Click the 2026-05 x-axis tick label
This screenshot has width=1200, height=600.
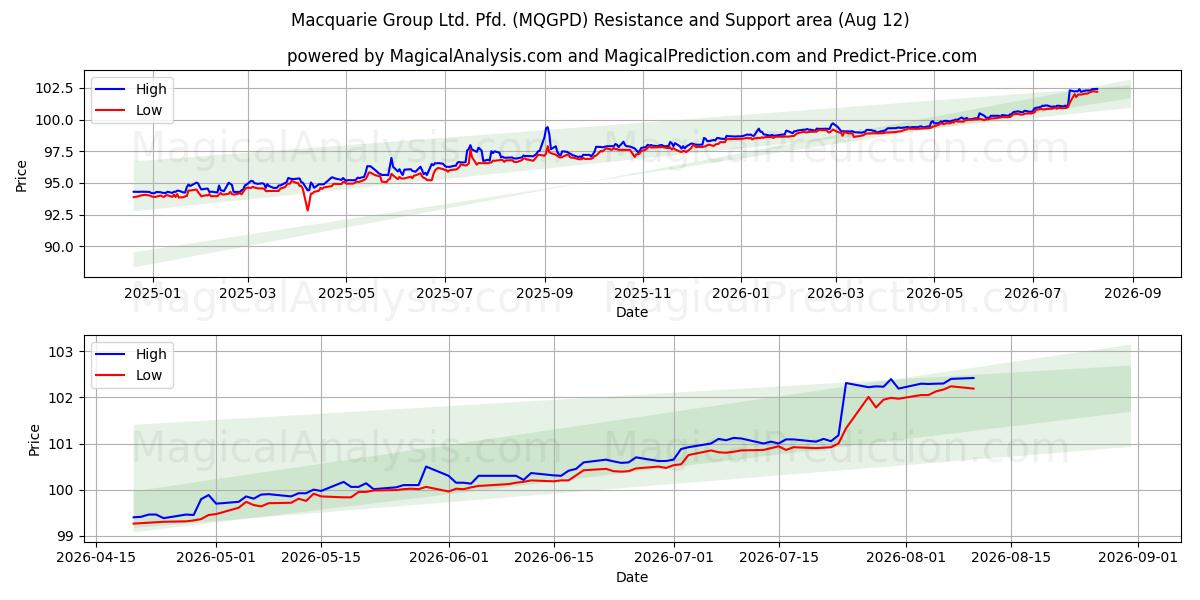934,294
